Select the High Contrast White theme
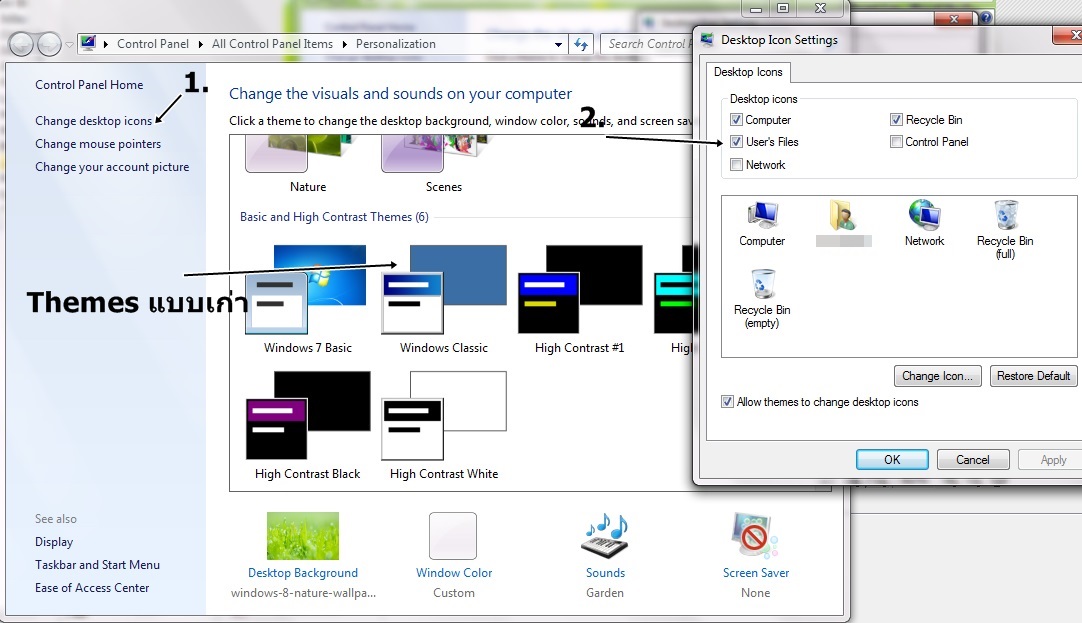 coord(444,426)
